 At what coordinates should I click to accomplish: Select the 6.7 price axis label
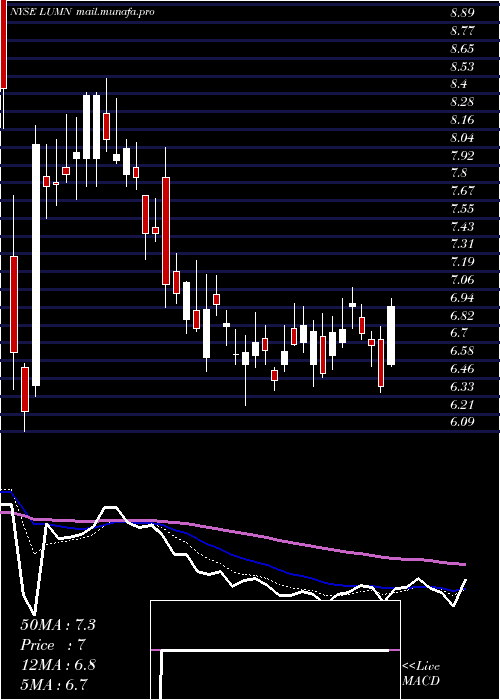pos(459,333)
